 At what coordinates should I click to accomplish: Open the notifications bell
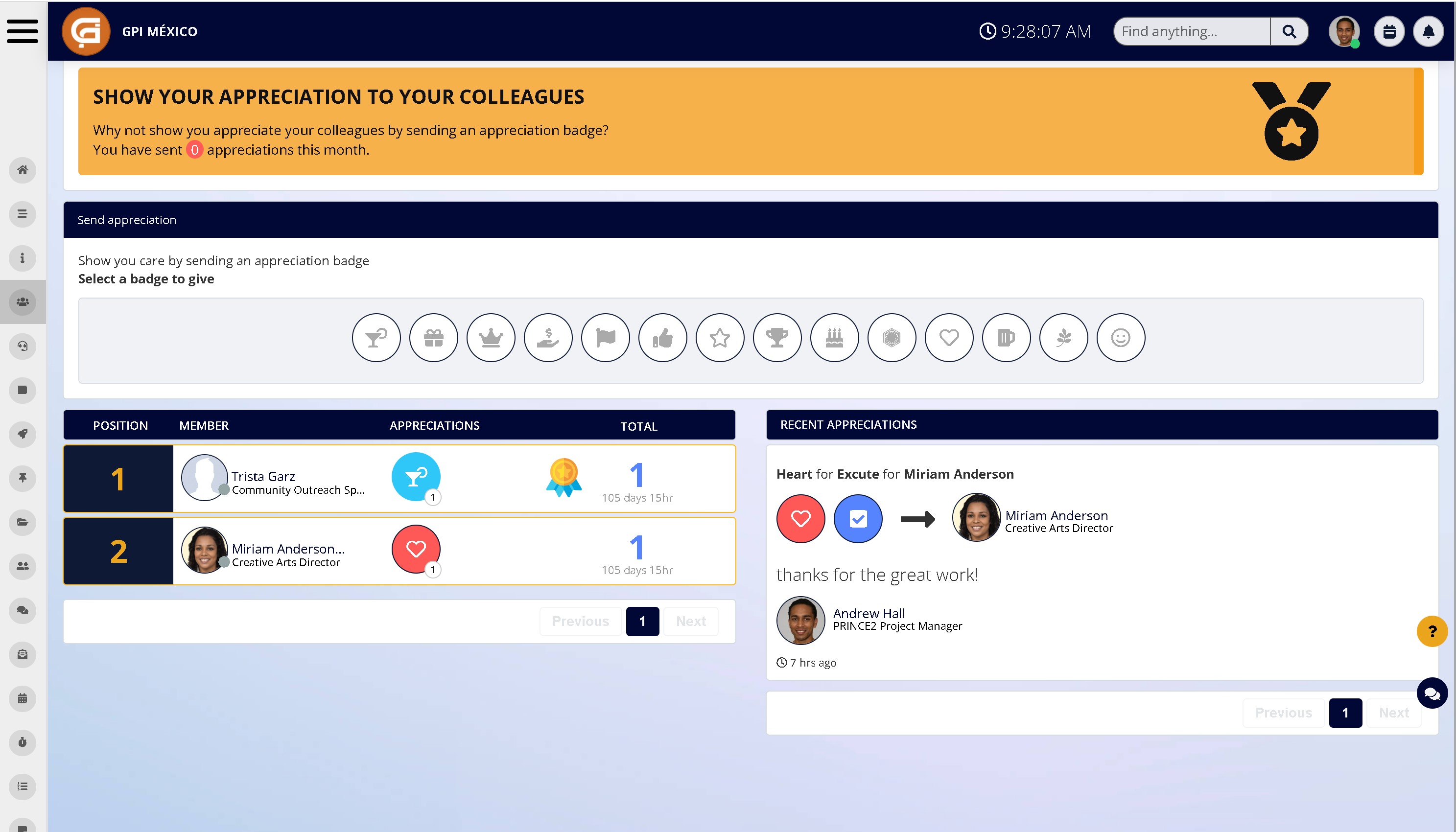coord(1428,31)
